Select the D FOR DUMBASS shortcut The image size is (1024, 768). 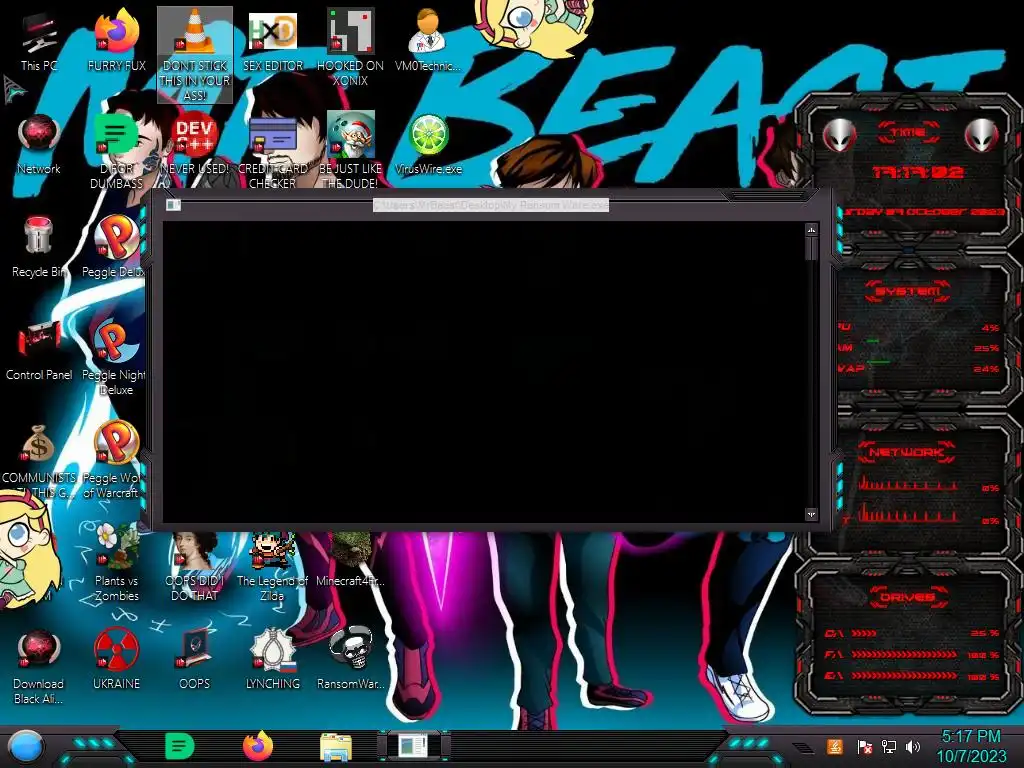116,152
